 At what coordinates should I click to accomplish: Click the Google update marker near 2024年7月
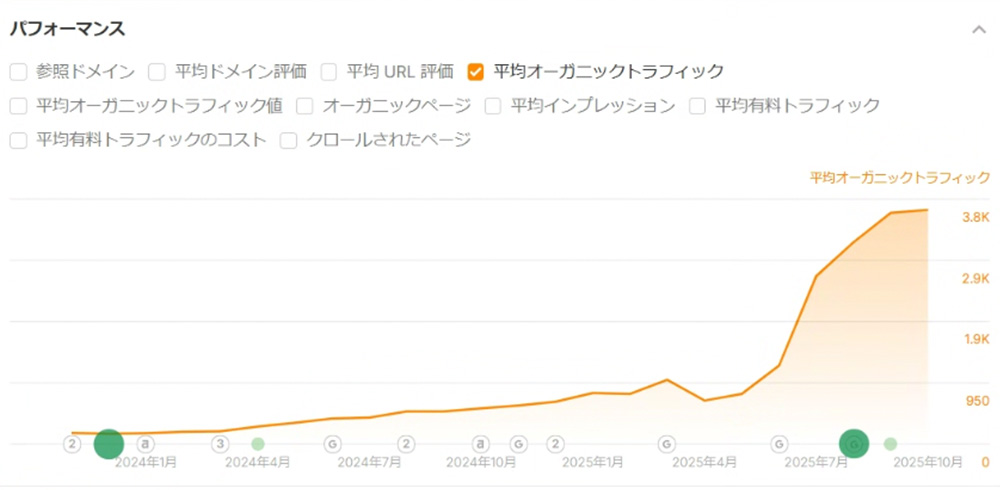332,444
